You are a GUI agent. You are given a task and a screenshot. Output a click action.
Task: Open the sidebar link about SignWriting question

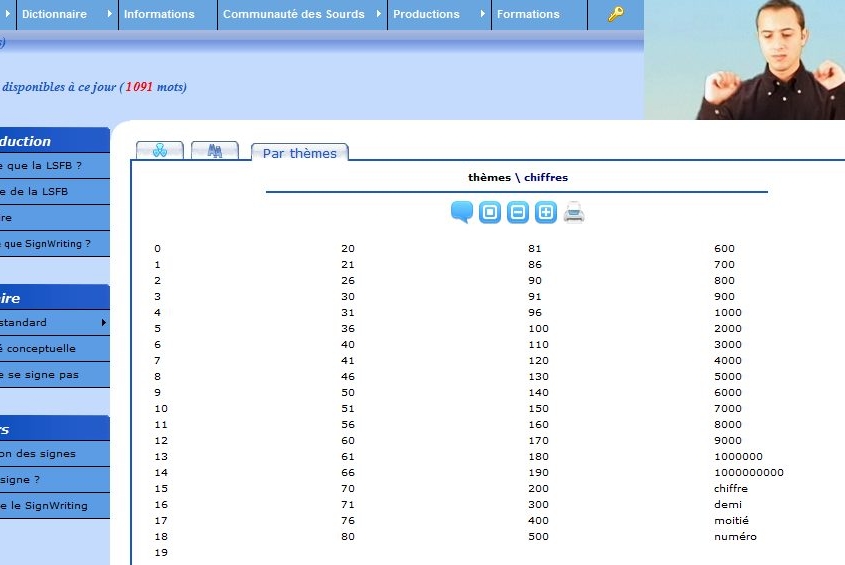45,244
